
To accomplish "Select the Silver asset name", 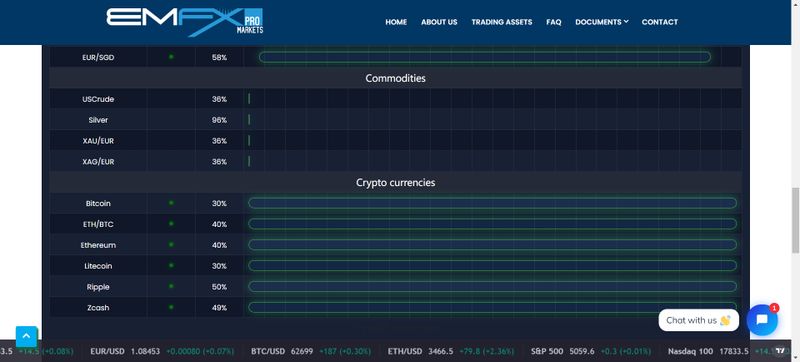I will point(98,120).
